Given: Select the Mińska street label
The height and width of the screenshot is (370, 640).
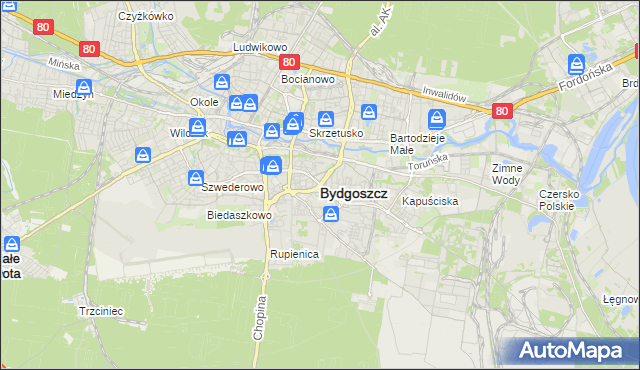Looking at the screenshot, I should click(64, 64).
